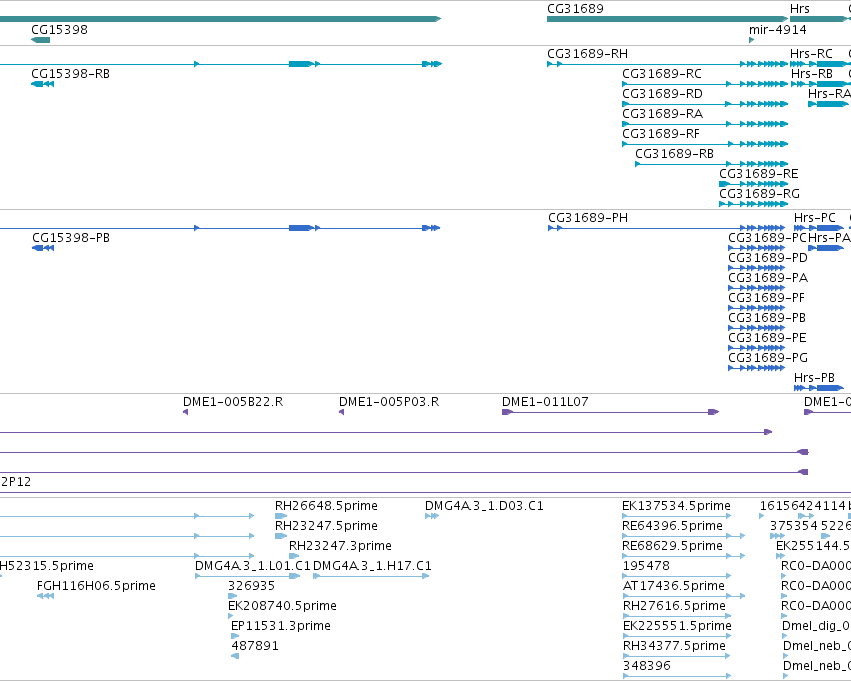Click the Hrs-PC protein label
Screen dimensions: 851x681
point(814,218)
